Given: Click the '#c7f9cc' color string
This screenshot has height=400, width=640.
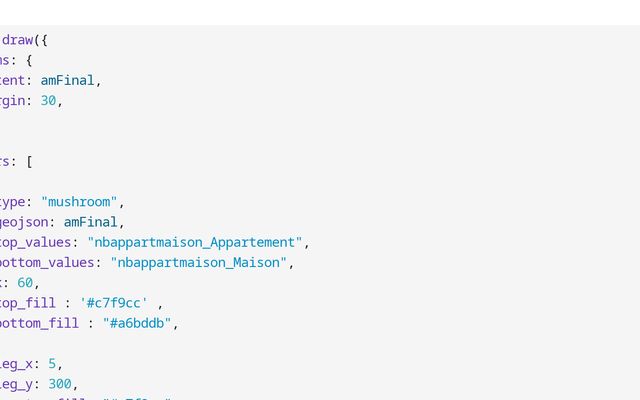Looking at the screenshot, I should [114, 303].
